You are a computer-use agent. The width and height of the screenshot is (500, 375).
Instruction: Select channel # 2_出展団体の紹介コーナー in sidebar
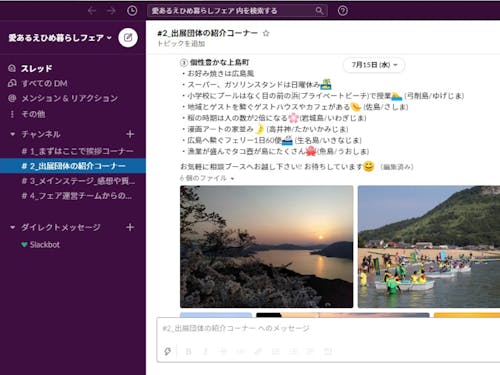click(x=73, y=166)
